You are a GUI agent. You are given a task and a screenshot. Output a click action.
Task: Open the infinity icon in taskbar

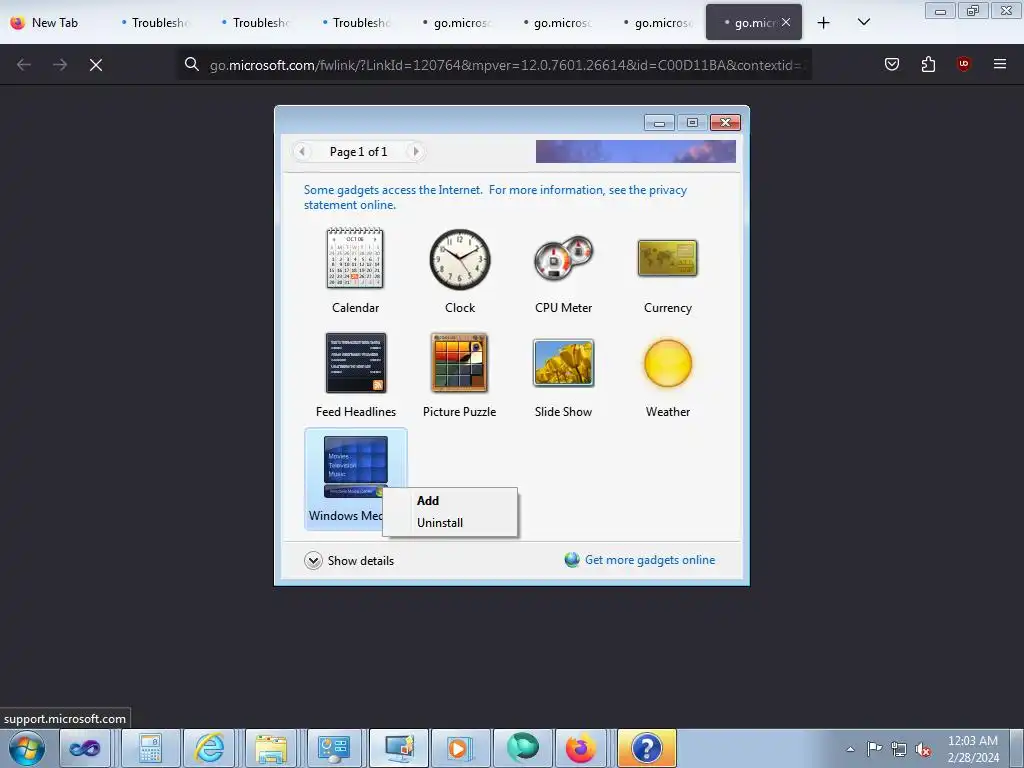(x=86, y=748)
